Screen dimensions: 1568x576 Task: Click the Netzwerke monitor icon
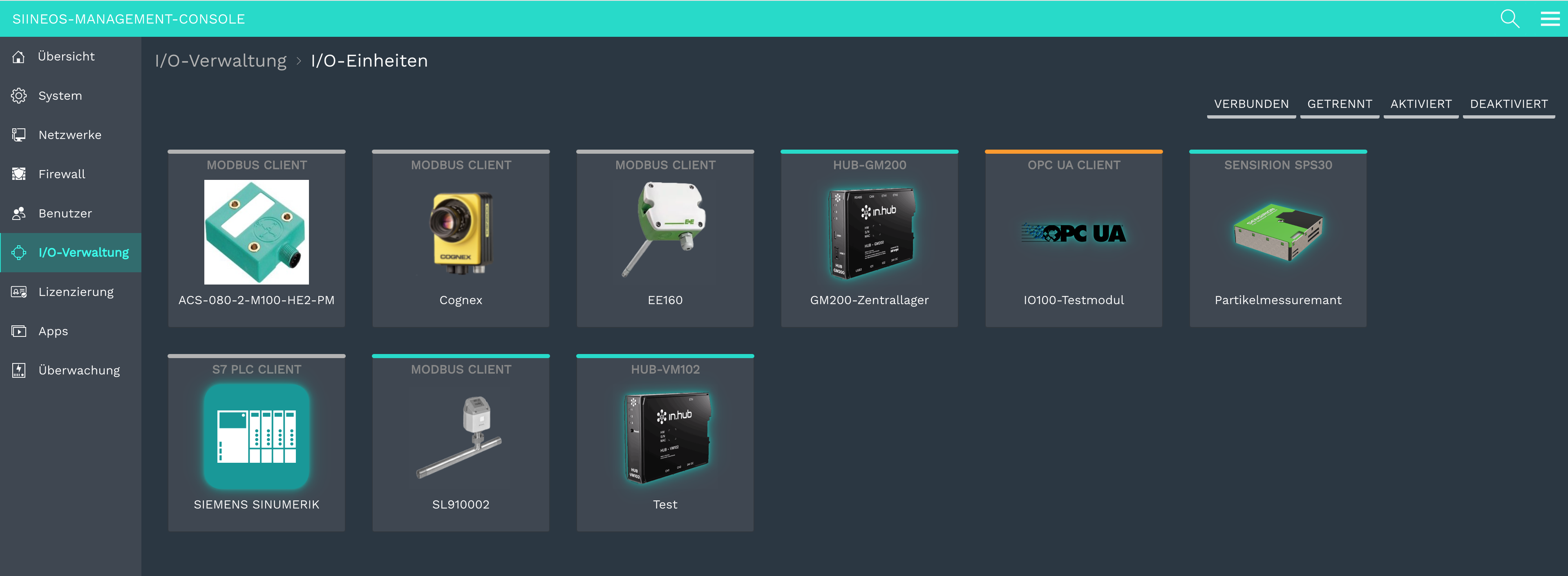19,134
